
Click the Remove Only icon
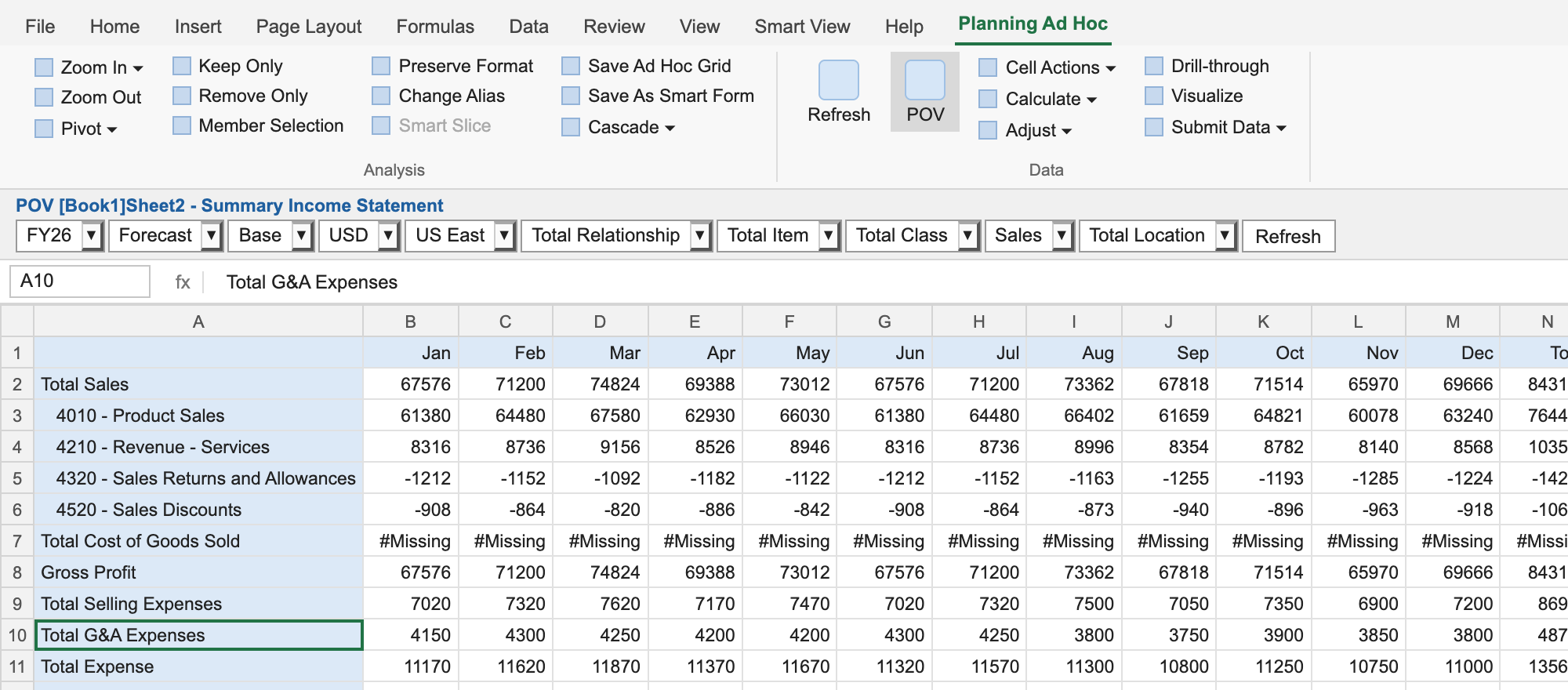coord(182,96)
